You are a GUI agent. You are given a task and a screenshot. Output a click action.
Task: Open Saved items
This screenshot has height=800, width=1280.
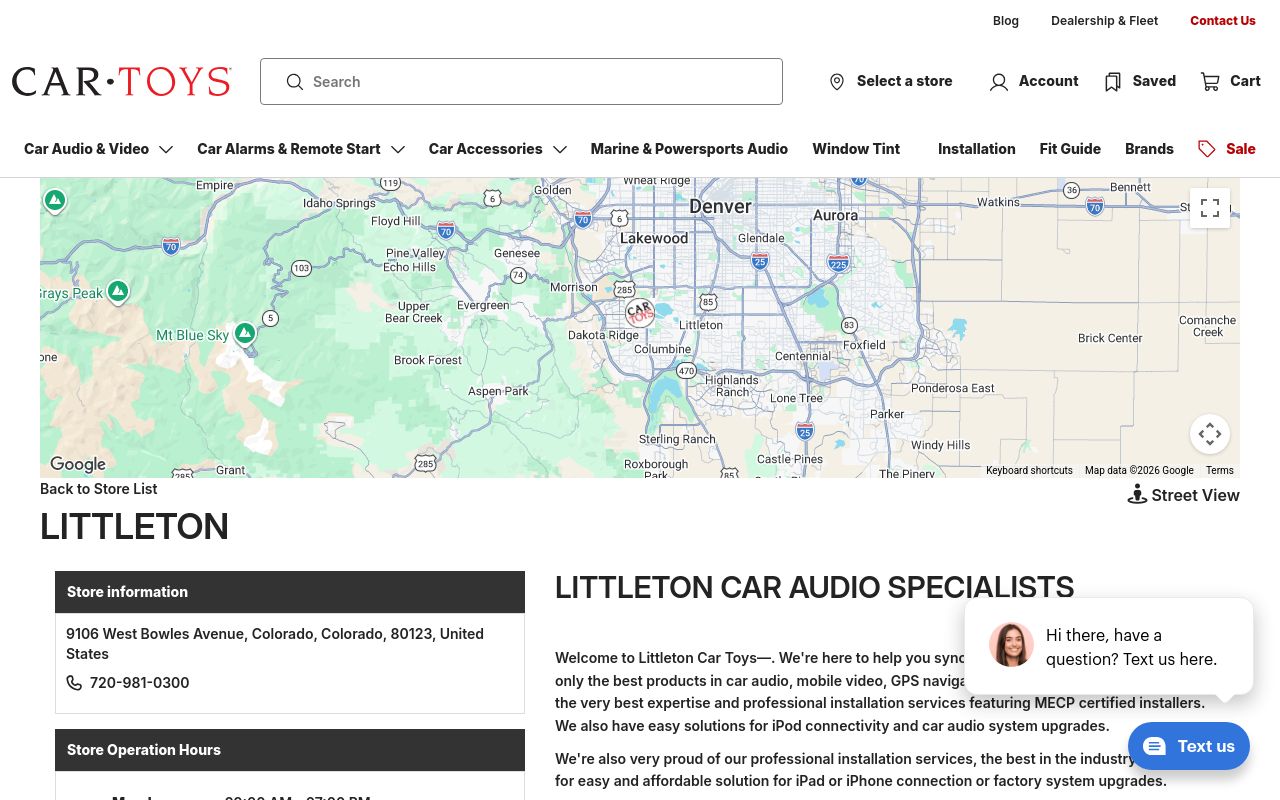(1154, 81)
